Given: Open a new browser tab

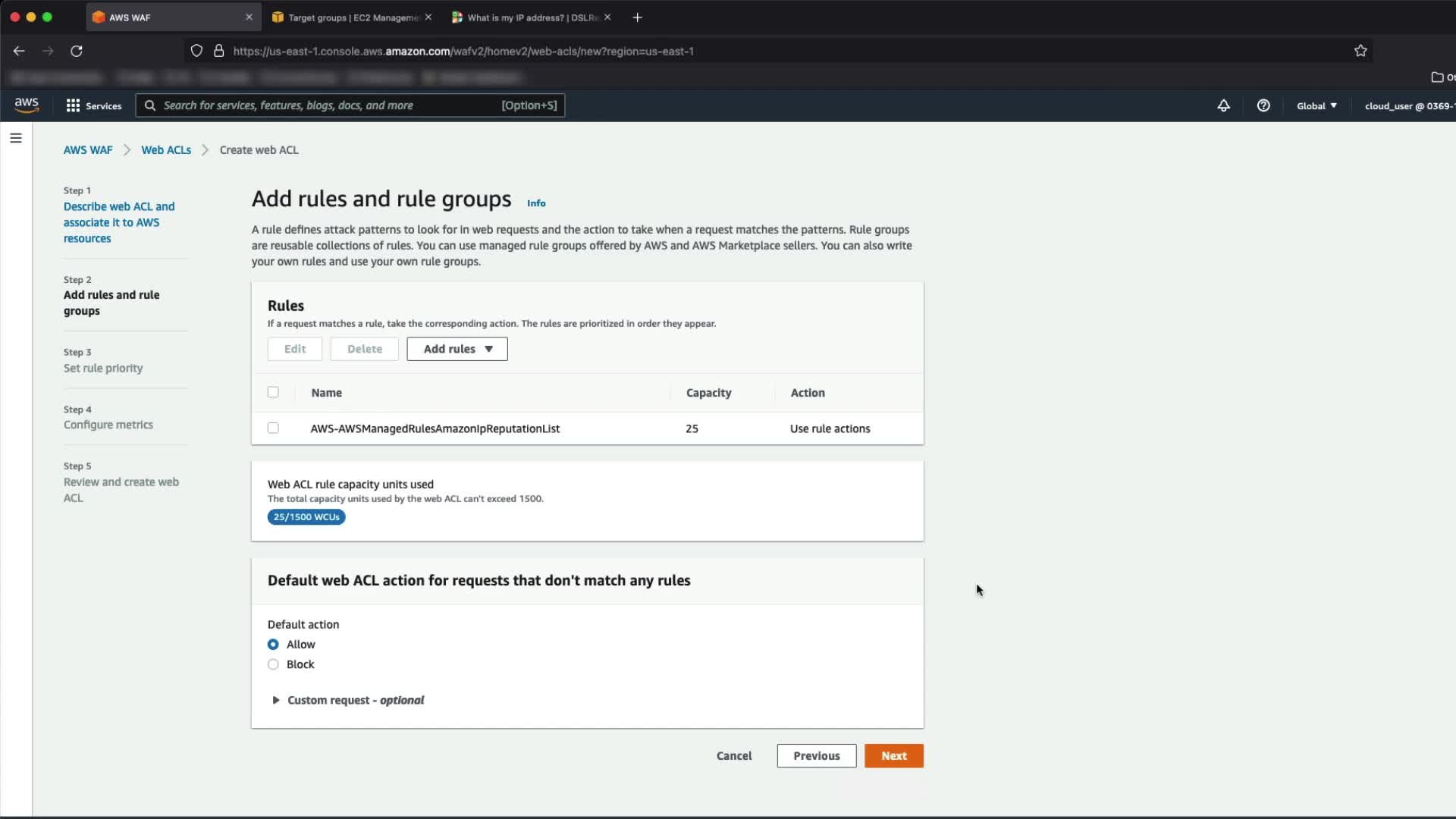Looking at the screenshot, I should pyautogui.click(x=637, y=17).
